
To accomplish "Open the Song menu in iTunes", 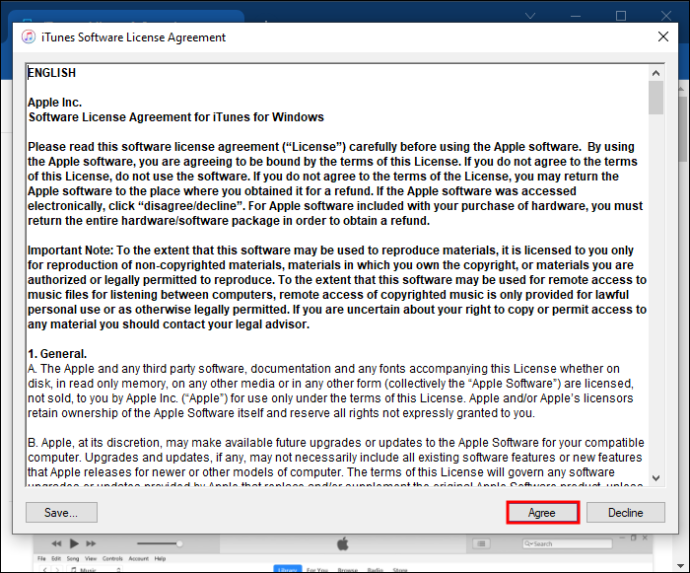I will pos(73,558).
